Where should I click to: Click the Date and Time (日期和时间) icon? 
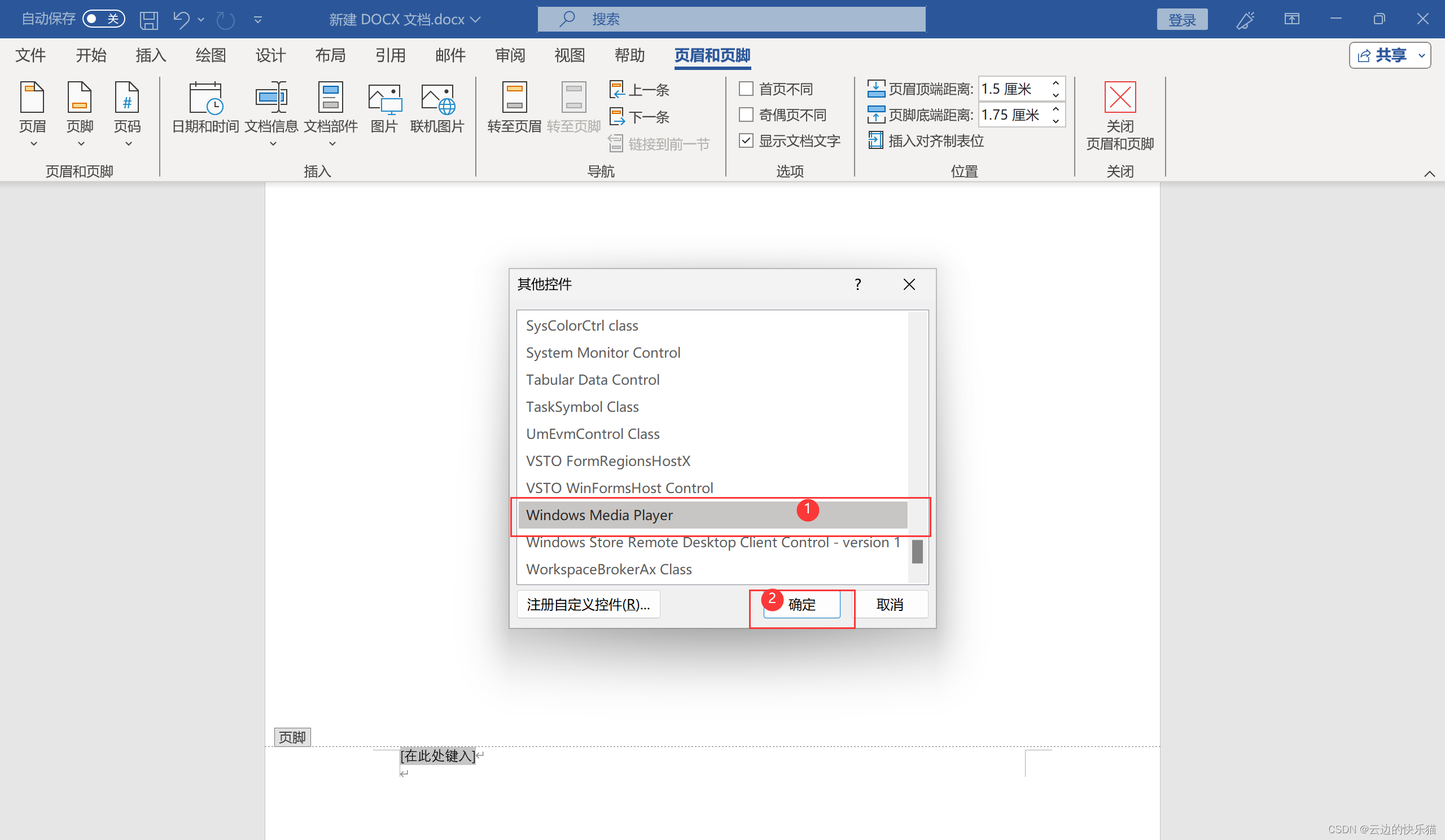(x=205, y=99)
